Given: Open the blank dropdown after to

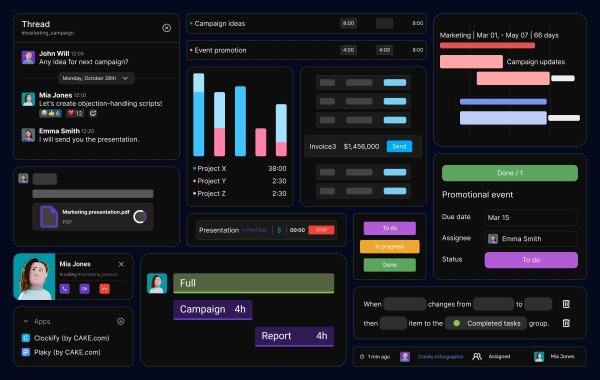Looking at the screenshot, I should (x=538, y=304).
